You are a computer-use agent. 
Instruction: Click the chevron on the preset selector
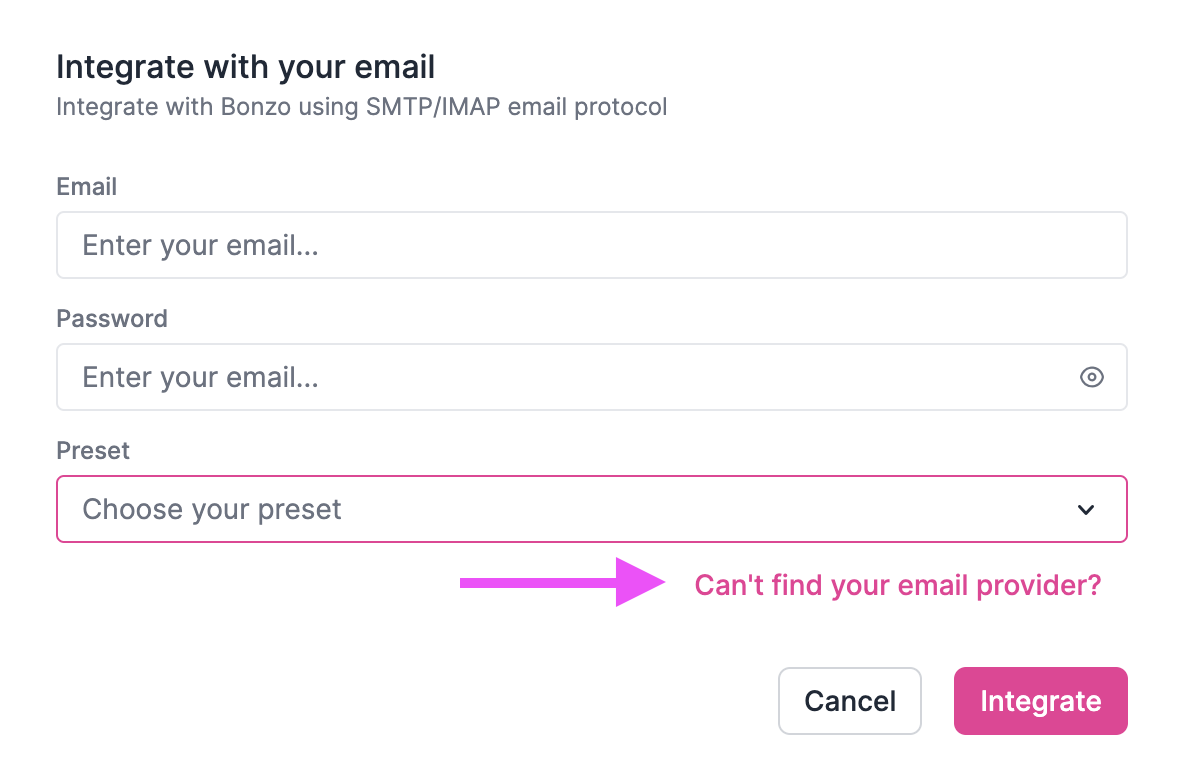pyautogui.click(x=1085, y=509)
